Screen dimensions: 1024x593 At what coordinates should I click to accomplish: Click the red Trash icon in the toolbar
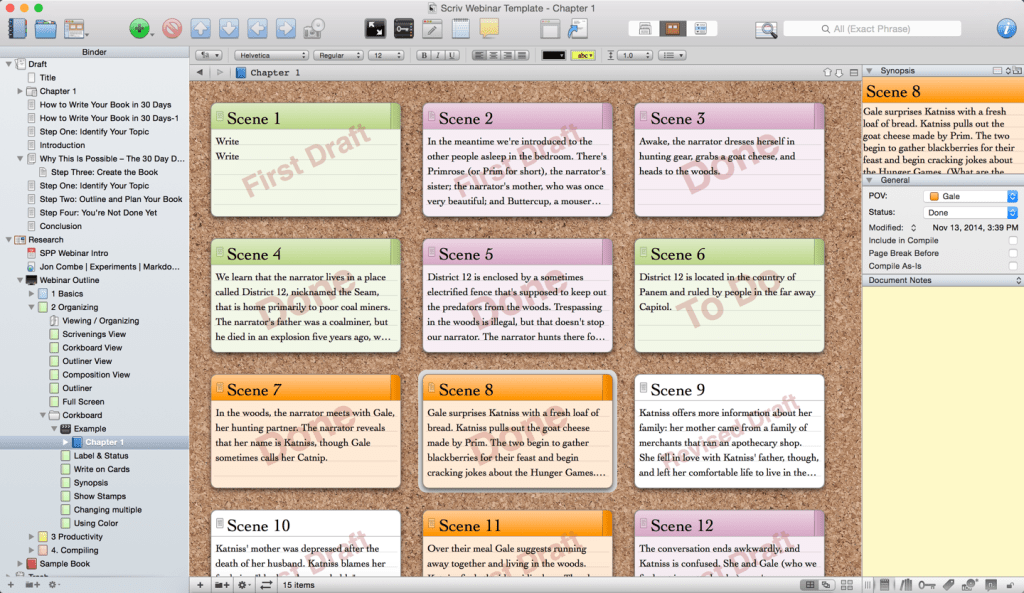172,27
